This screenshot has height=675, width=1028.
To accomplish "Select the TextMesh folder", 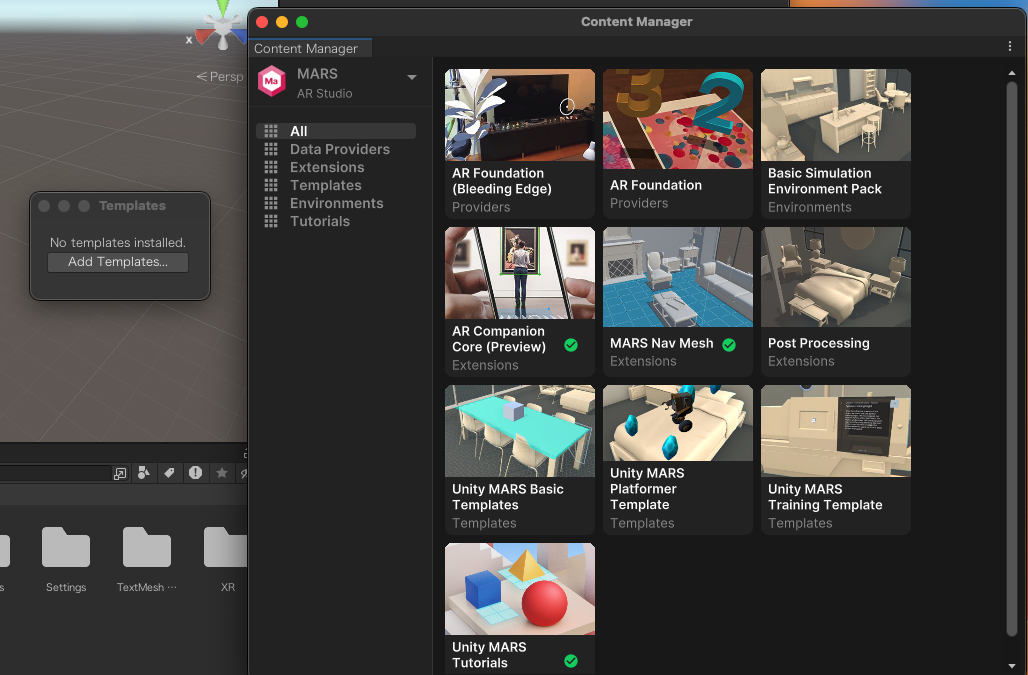I will tap(147, 560).
